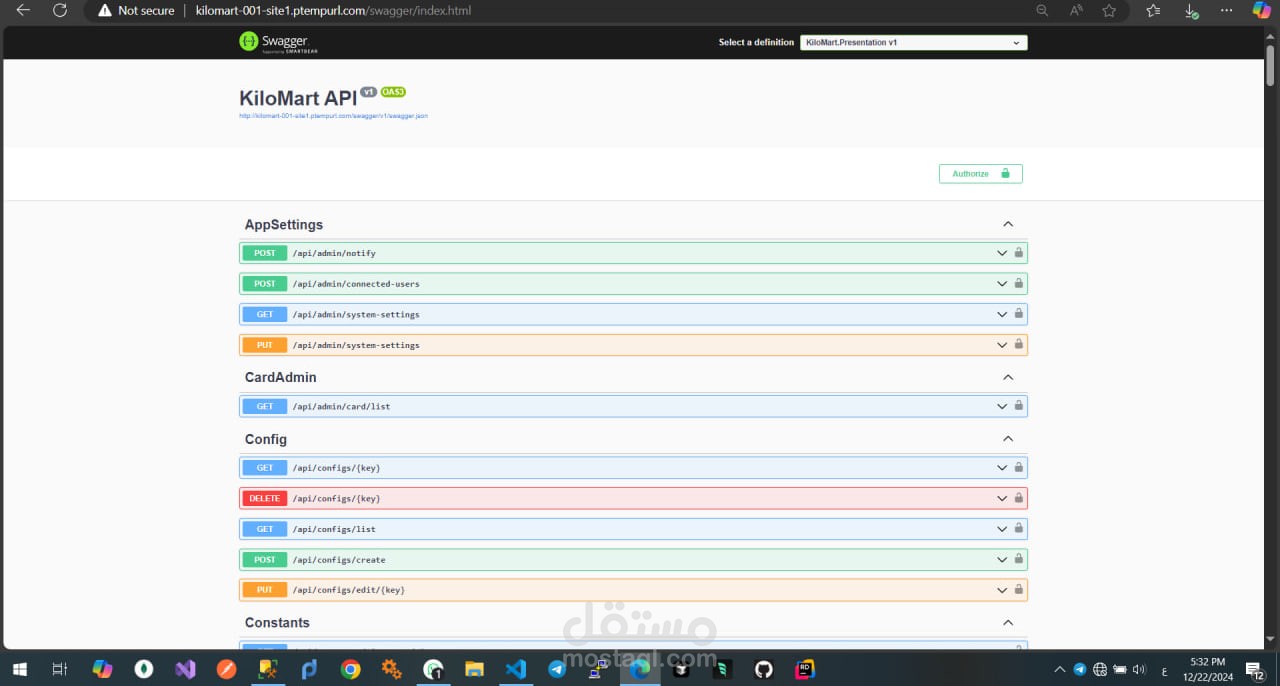Screen dimensions: 1280x686
Task: Collapse the AppSettings section
Action: [1008, 224]
